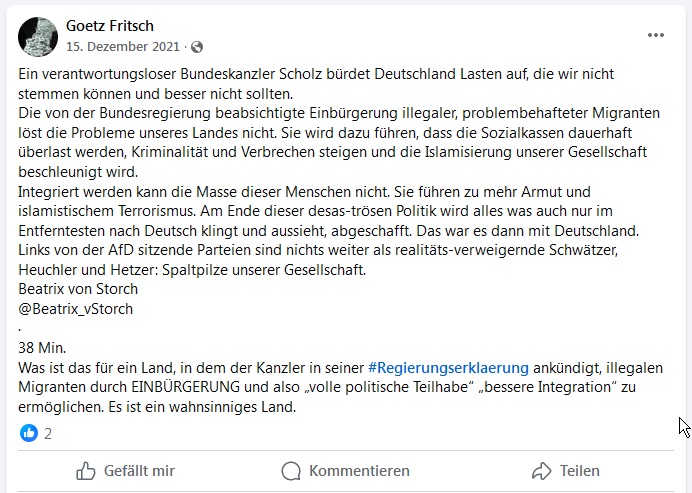692x493 pixels.
Task: Open the Goetz Fritsch profile name link
Action: 109,26
